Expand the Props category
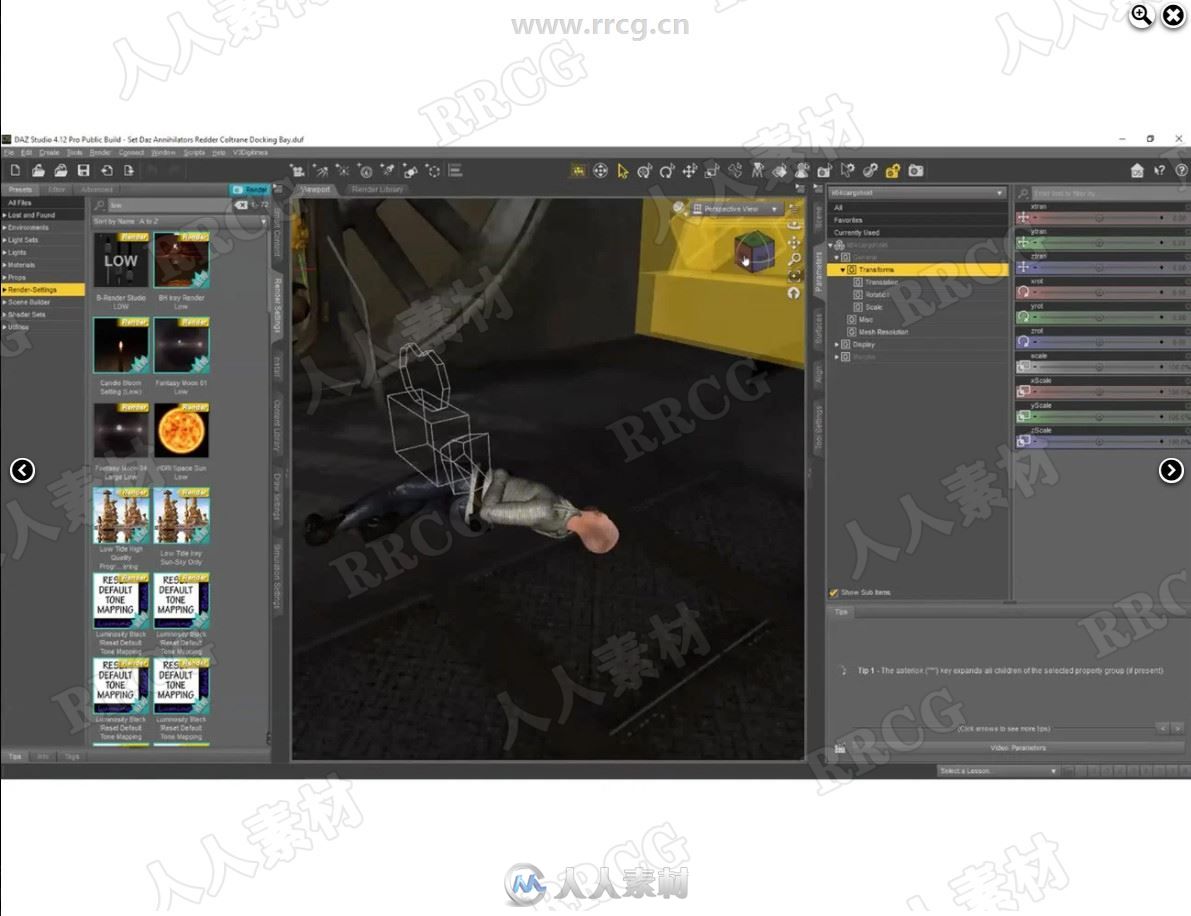Viewport: 1191px width, 916px height. (x=5, y=277)
